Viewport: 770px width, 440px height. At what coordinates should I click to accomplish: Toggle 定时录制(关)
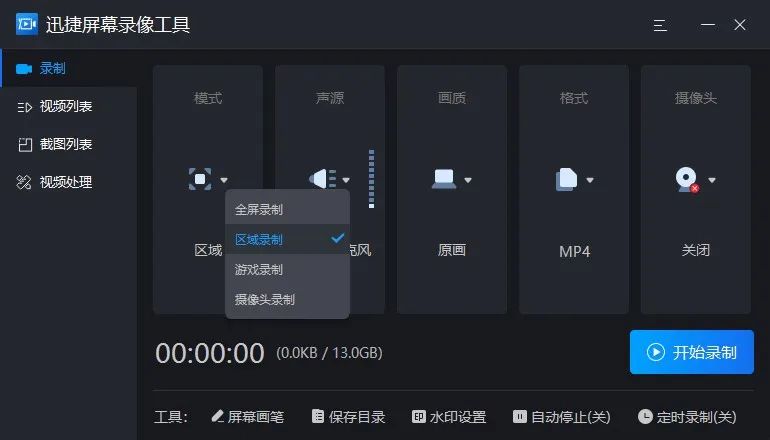point(687,417)
